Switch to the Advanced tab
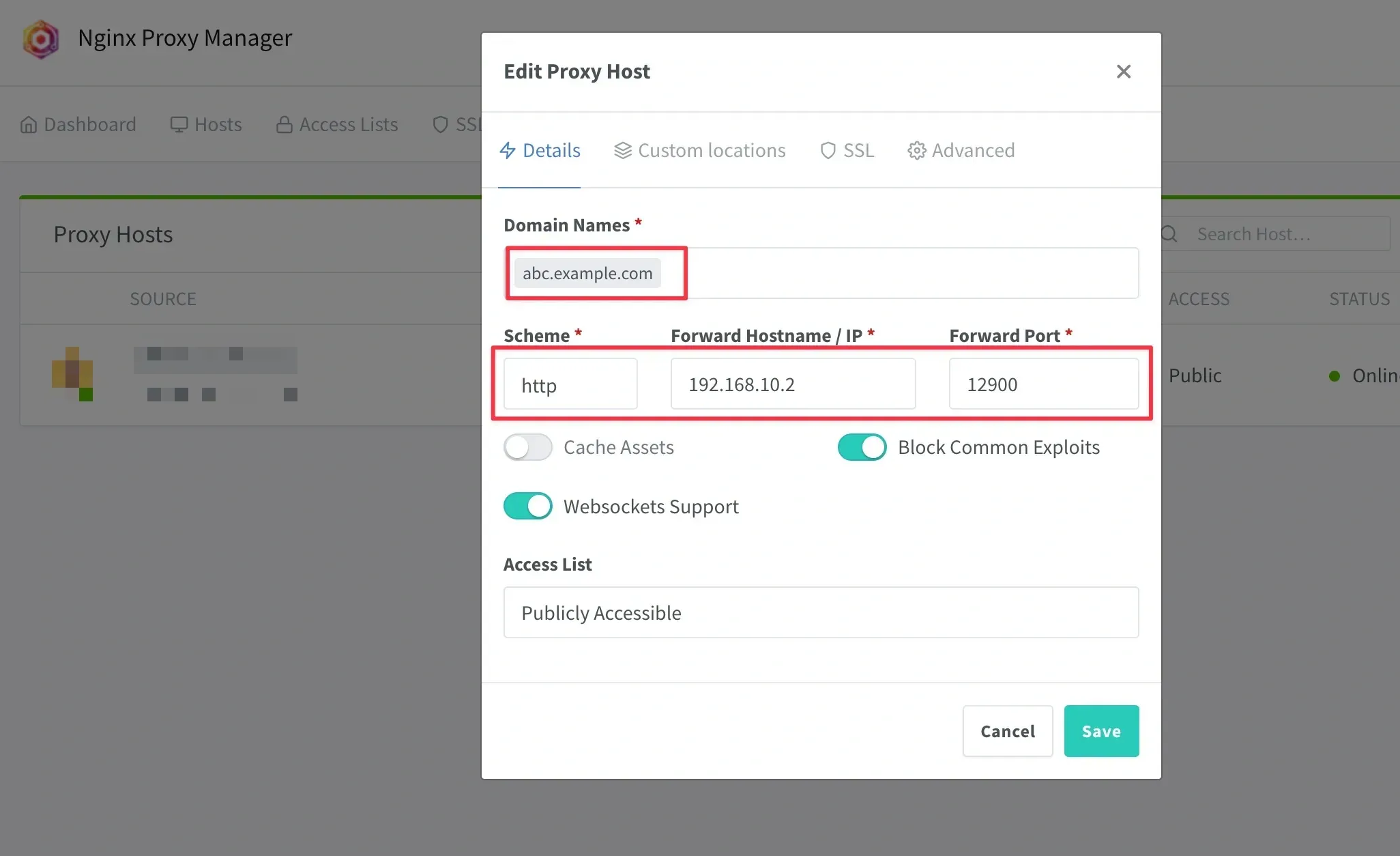The width and height of the screenshot is (1400, 856). (x=961, y=150)
